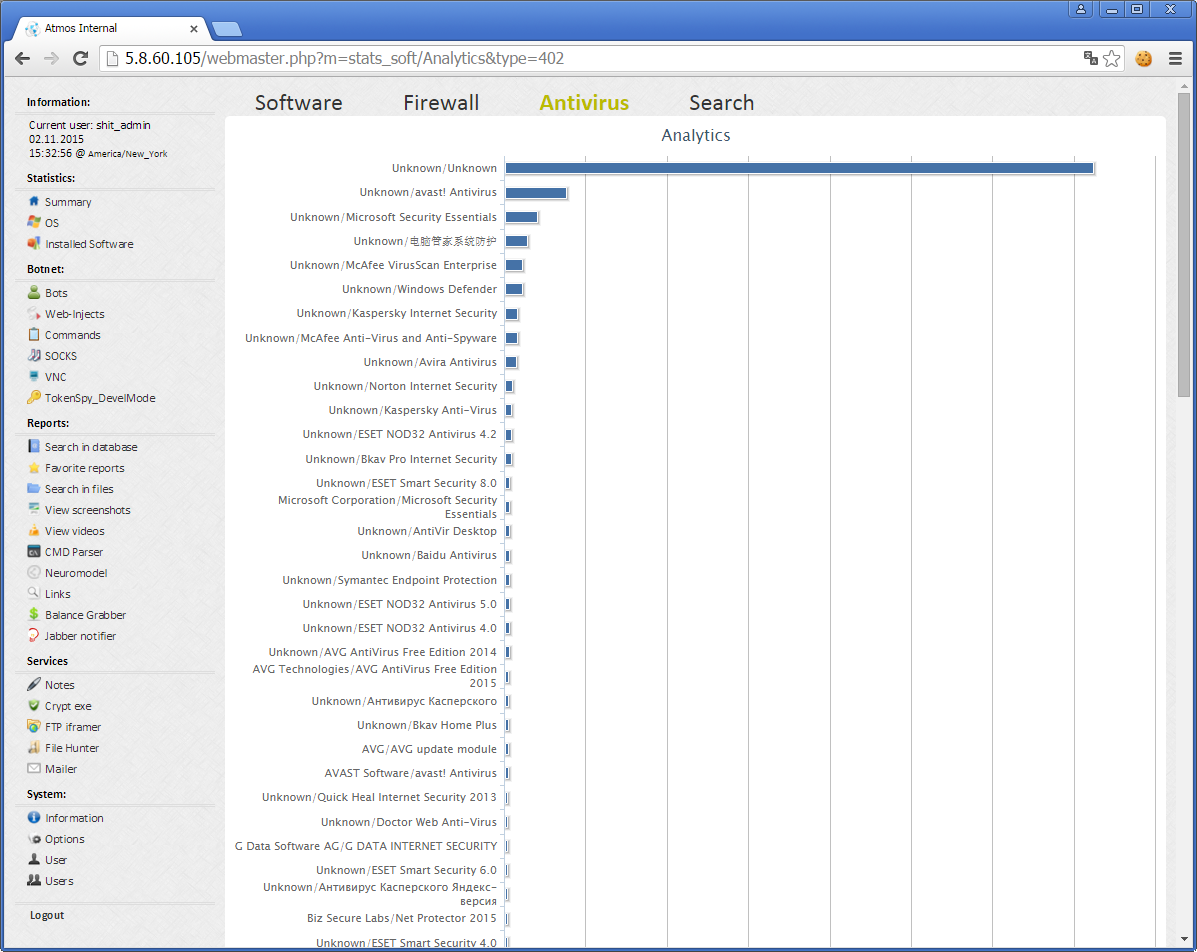
Task: Click the cookie extension icon
Action: tap(1144, 58)
